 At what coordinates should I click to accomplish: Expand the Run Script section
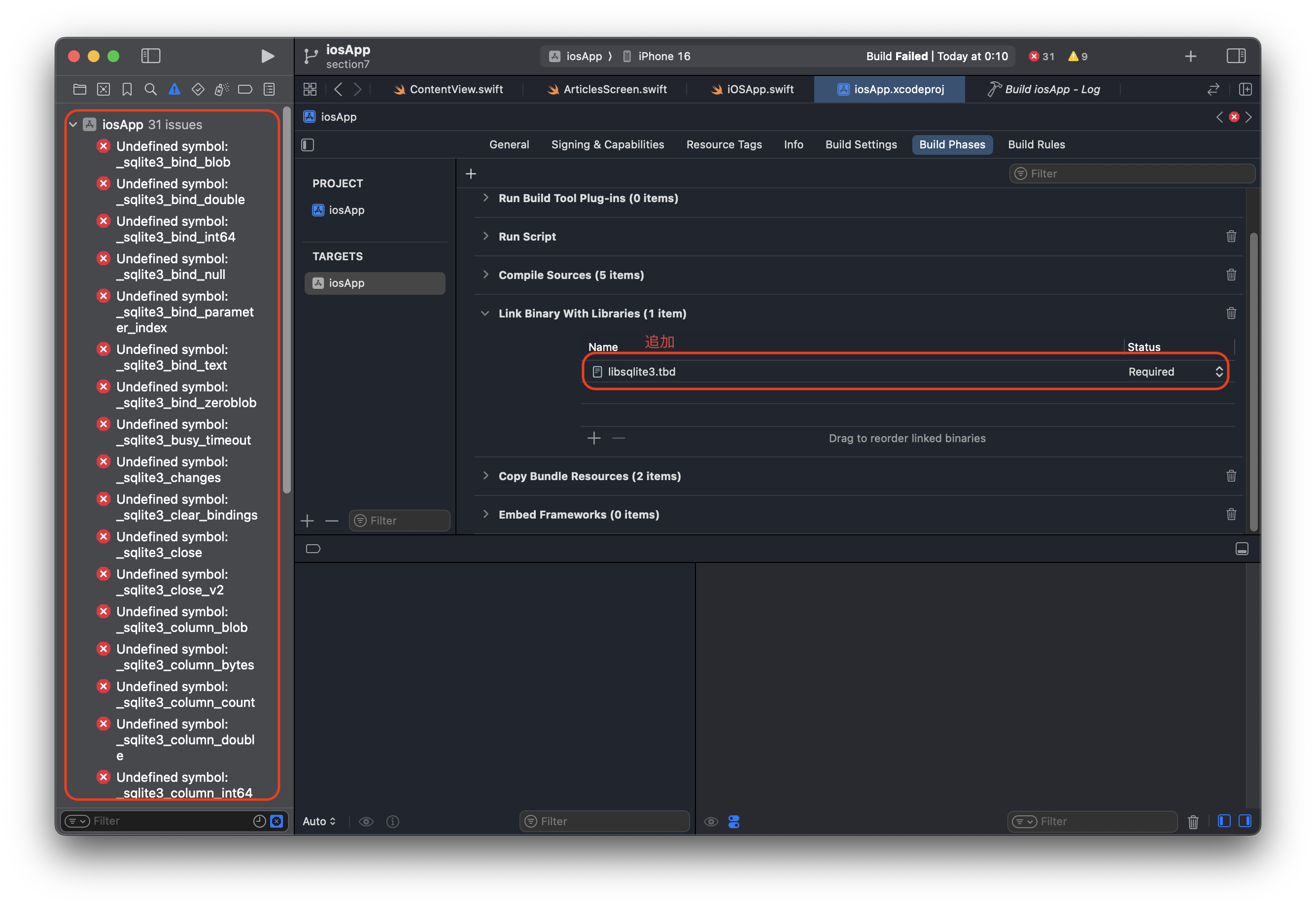[485, 236]
